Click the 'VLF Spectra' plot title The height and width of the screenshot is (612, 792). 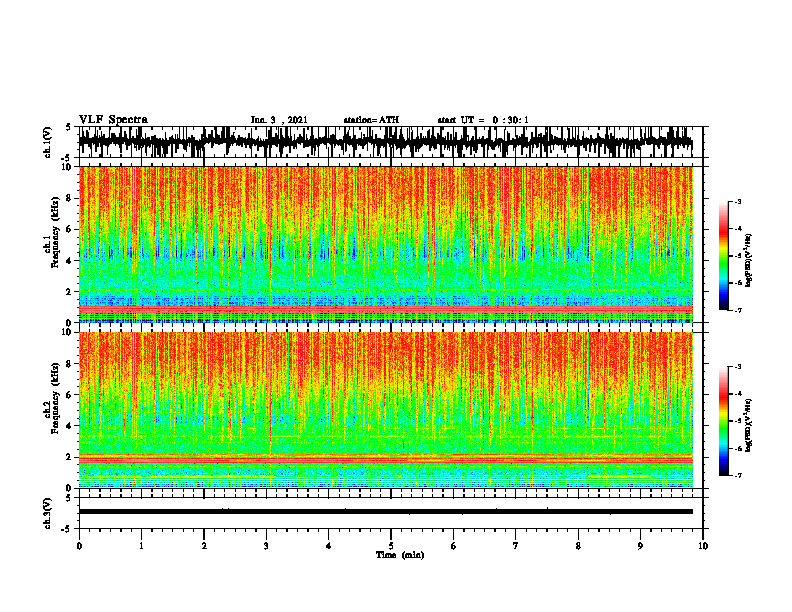[113, 120]
